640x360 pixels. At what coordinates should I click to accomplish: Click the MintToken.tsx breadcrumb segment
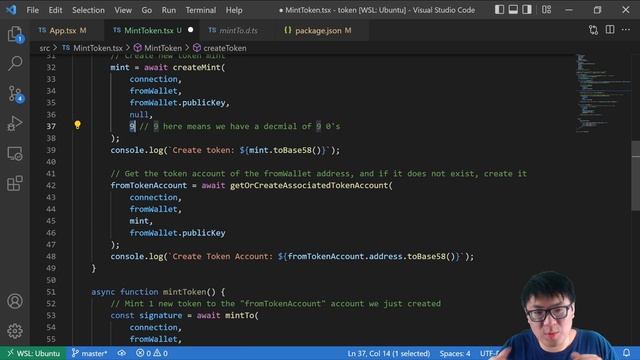click(x=92, y=48)
